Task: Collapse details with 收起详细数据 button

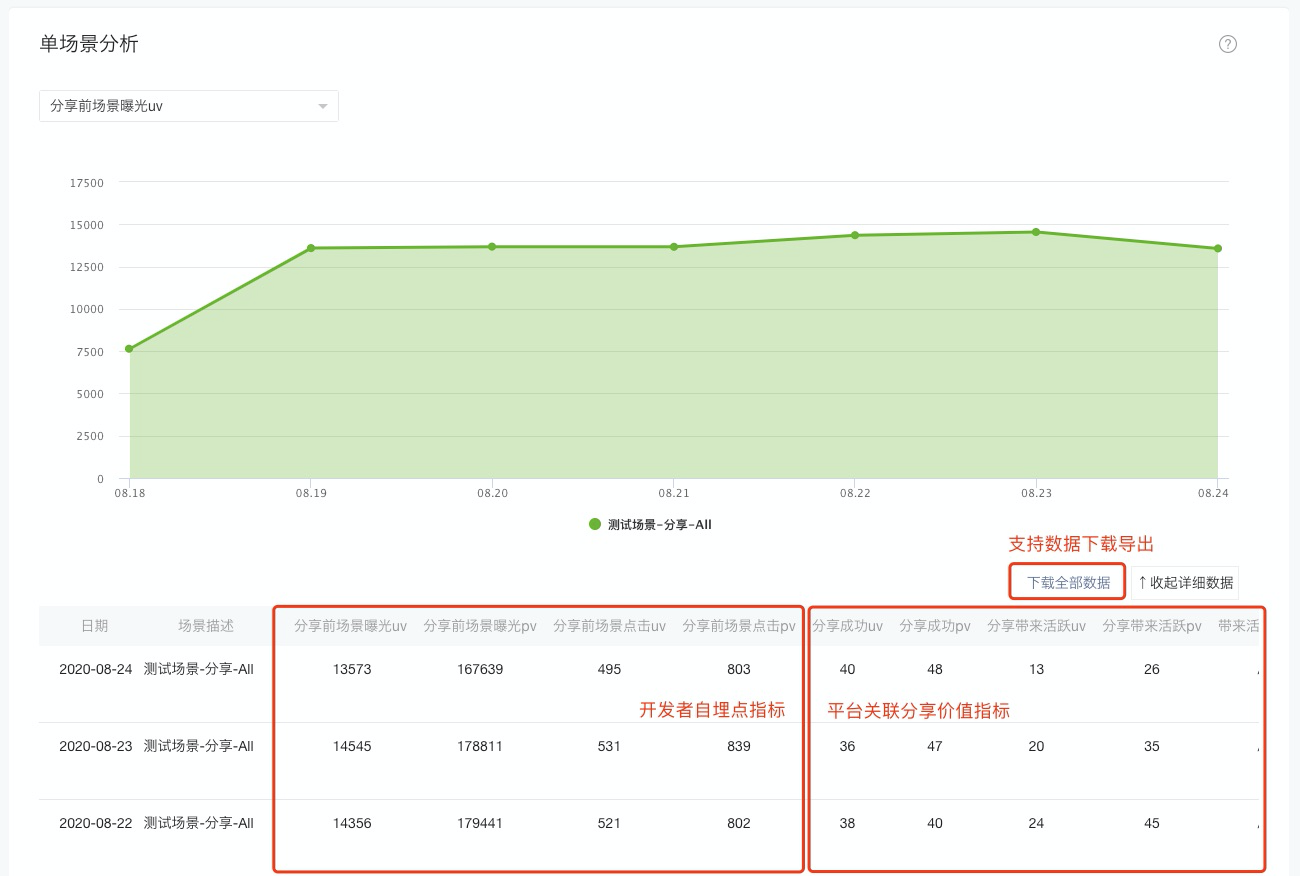Action: (x=1185, y=583)
